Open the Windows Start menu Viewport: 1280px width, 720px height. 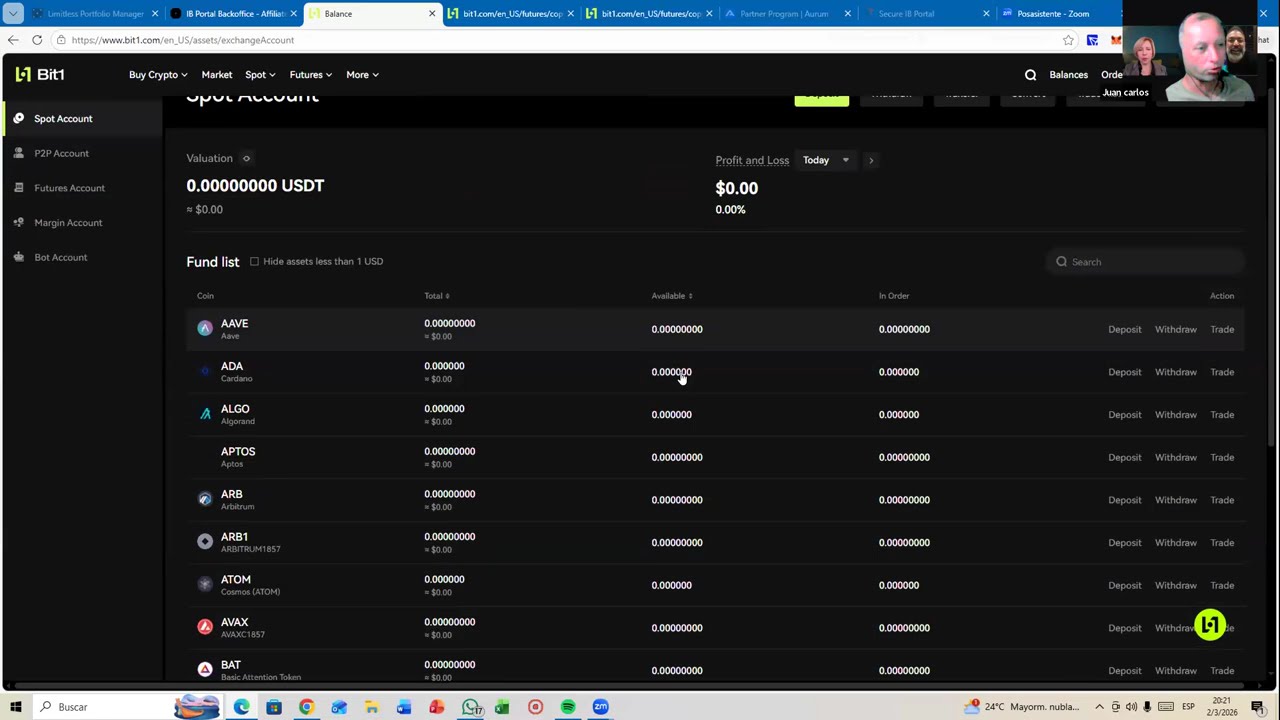(15, 707)
